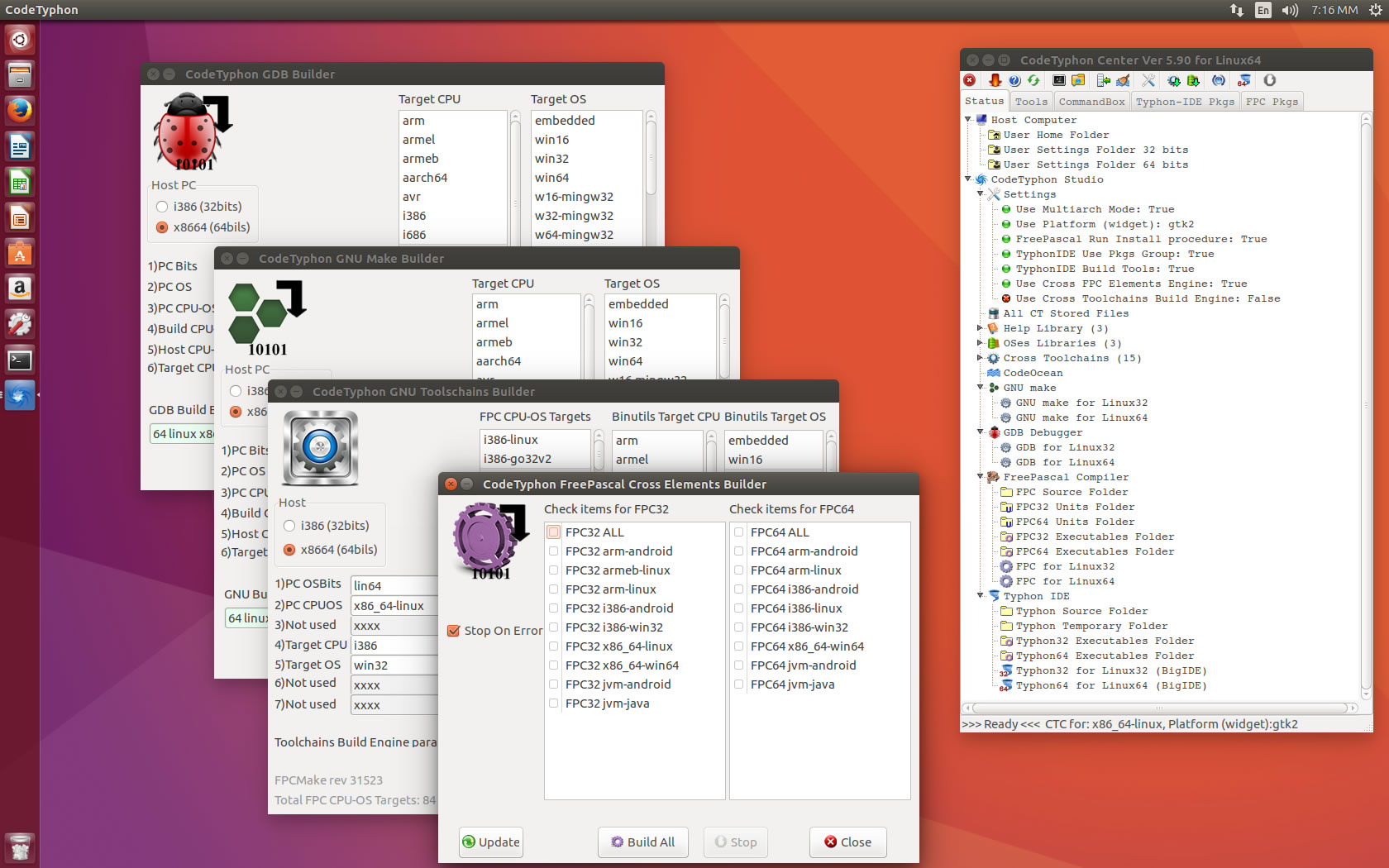Click the broom clean-up toolbar icon
Screen dimensions: 1389x868
pos(1123,80)
